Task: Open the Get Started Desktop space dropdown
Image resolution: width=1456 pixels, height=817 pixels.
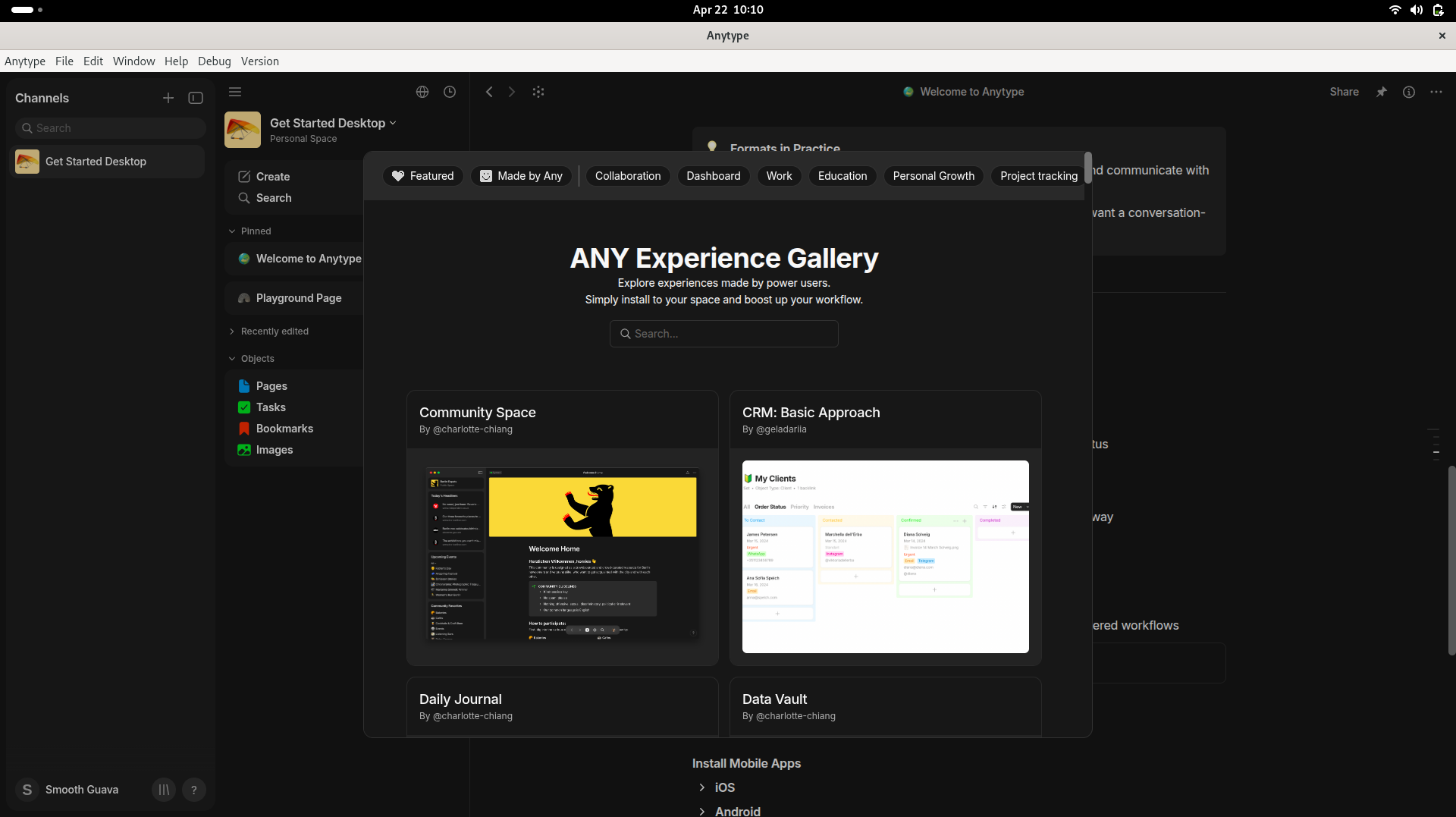Action: pos(393,123)
